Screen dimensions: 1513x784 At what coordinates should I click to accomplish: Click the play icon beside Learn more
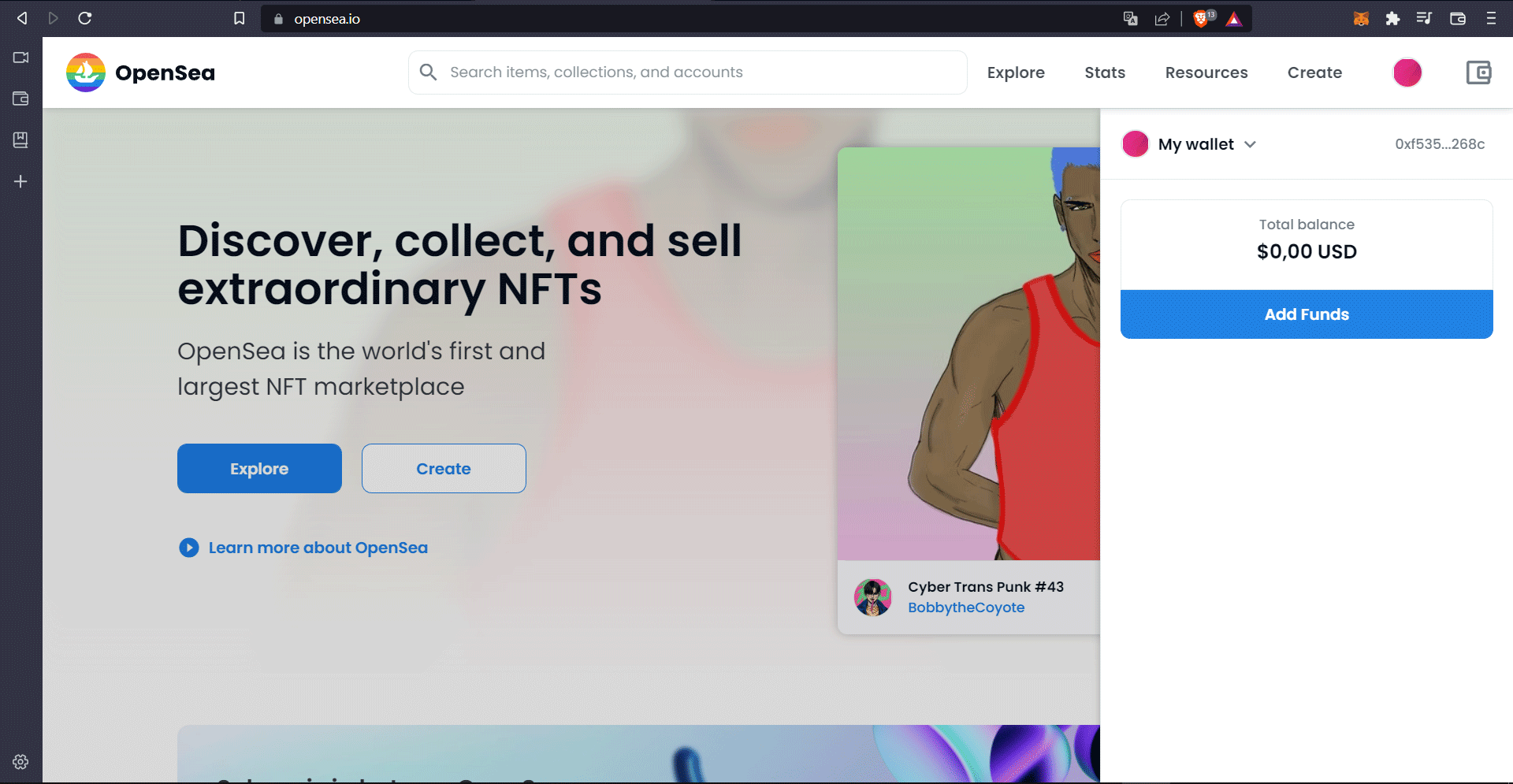(189, 548)
